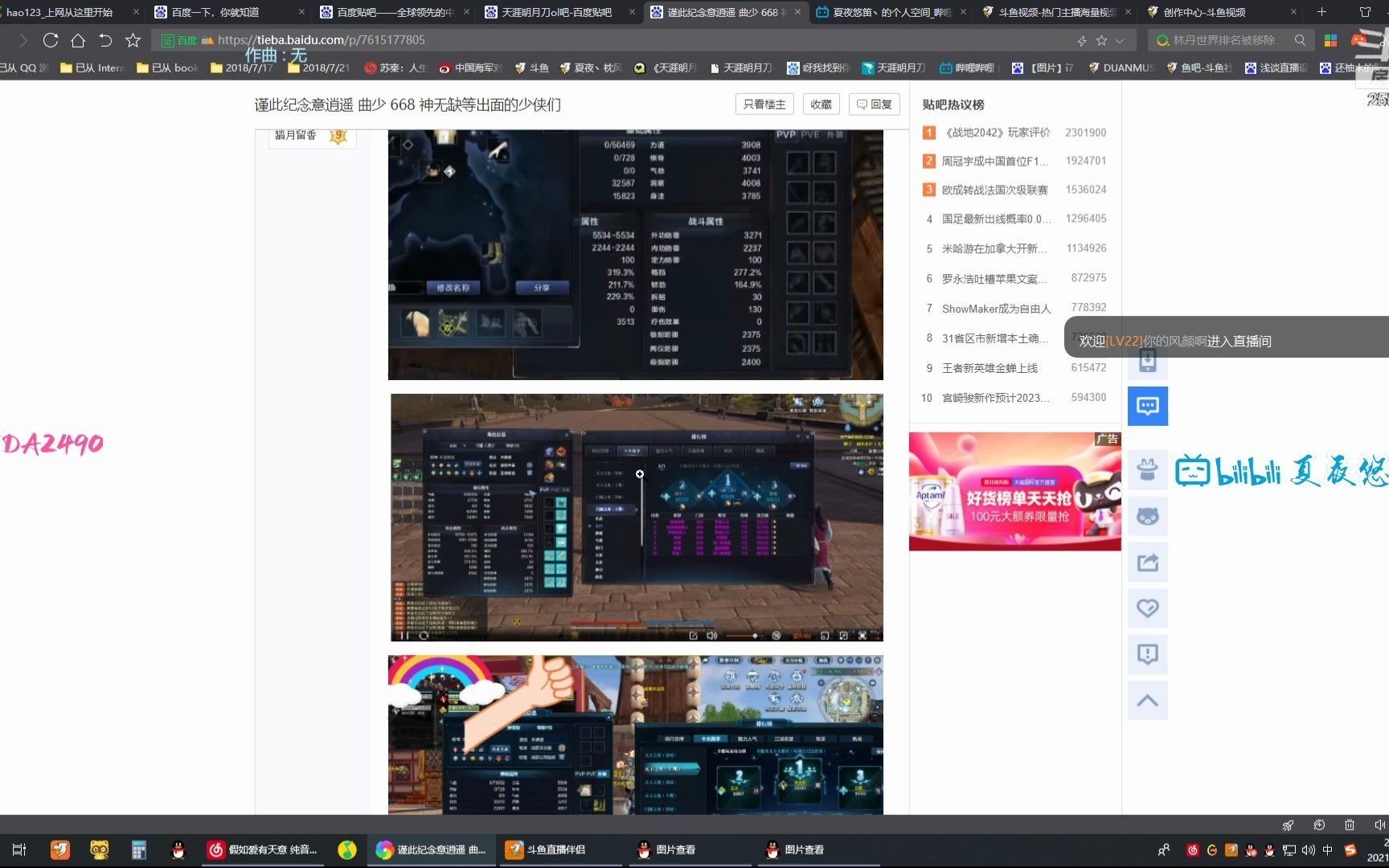The image size is (1389, 868).
Task: Close the 百度贴吧 全球领先 tab
Action: coord(466,12)
